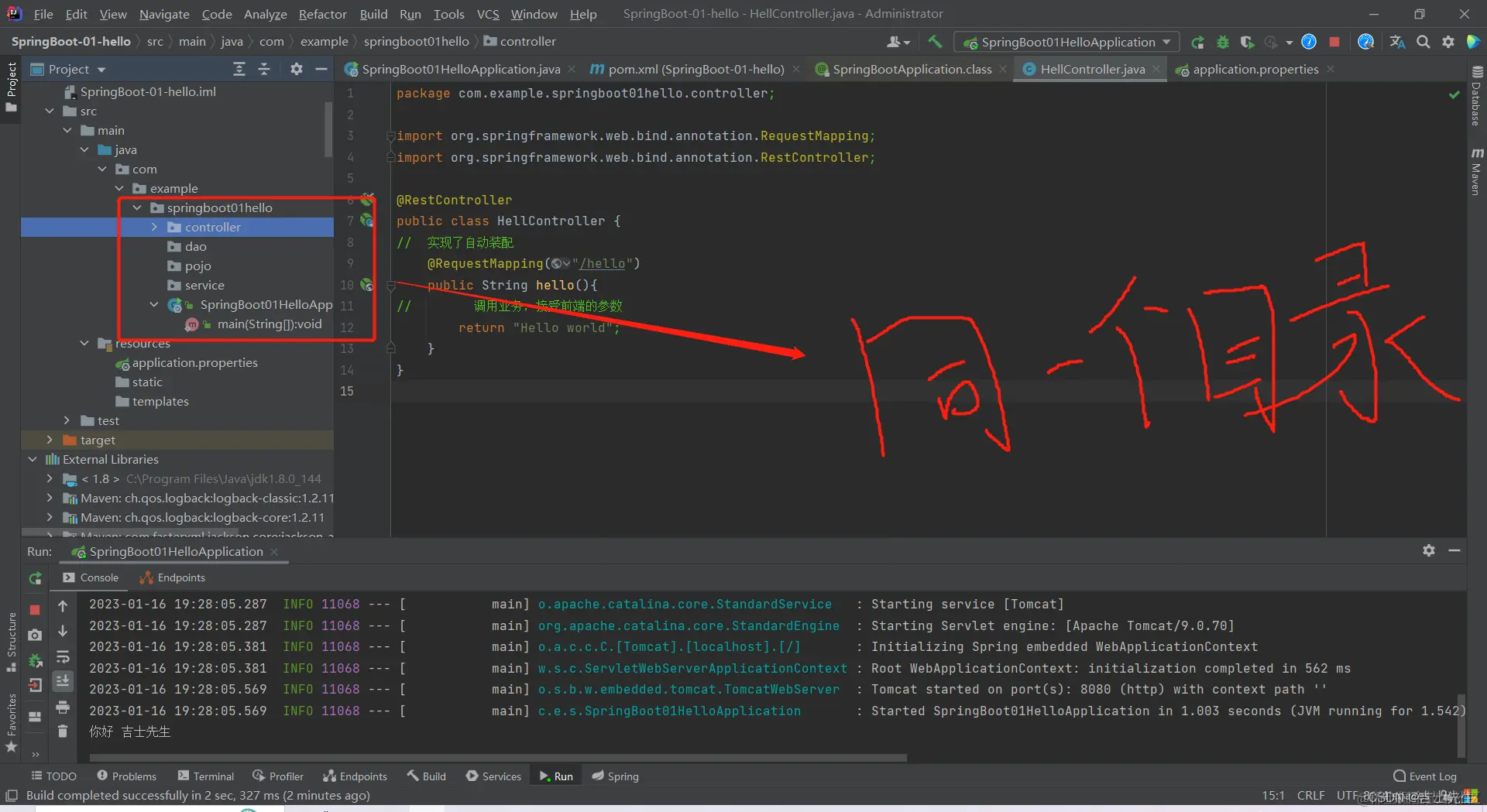Open the Terminal tool window
This screenshot has height=812, width=1487.
coord(205,776)
